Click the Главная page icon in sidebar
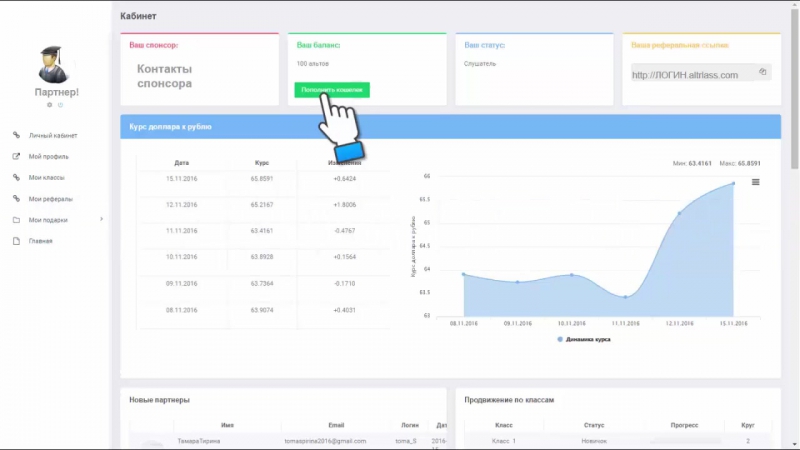This screenshot has width=800, height=450. (16, 241)
